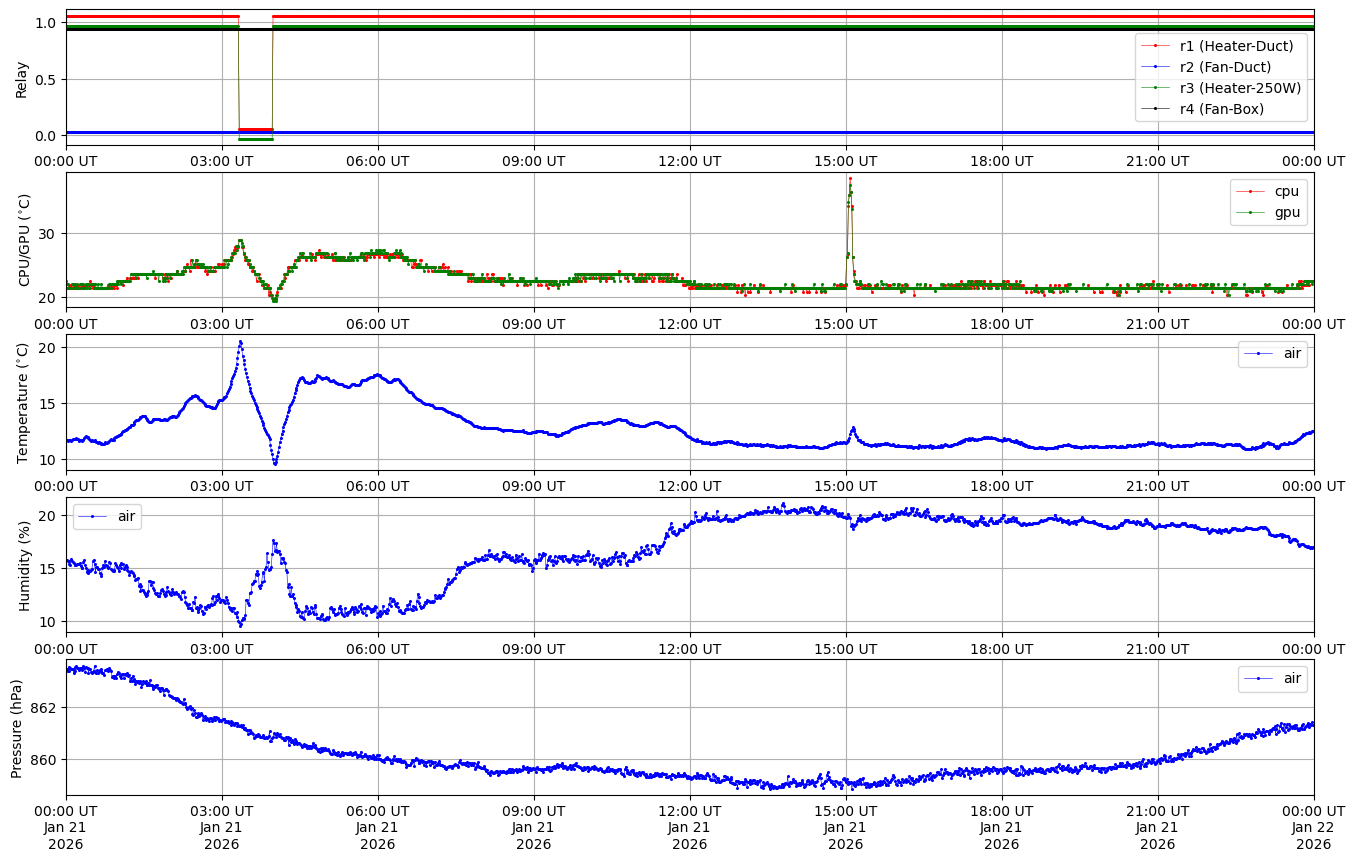1355x861 pixels.
Task: Select the r4 (Fan-Box) legend entry
Action: pyautogui.click(x=1222, y=109)
